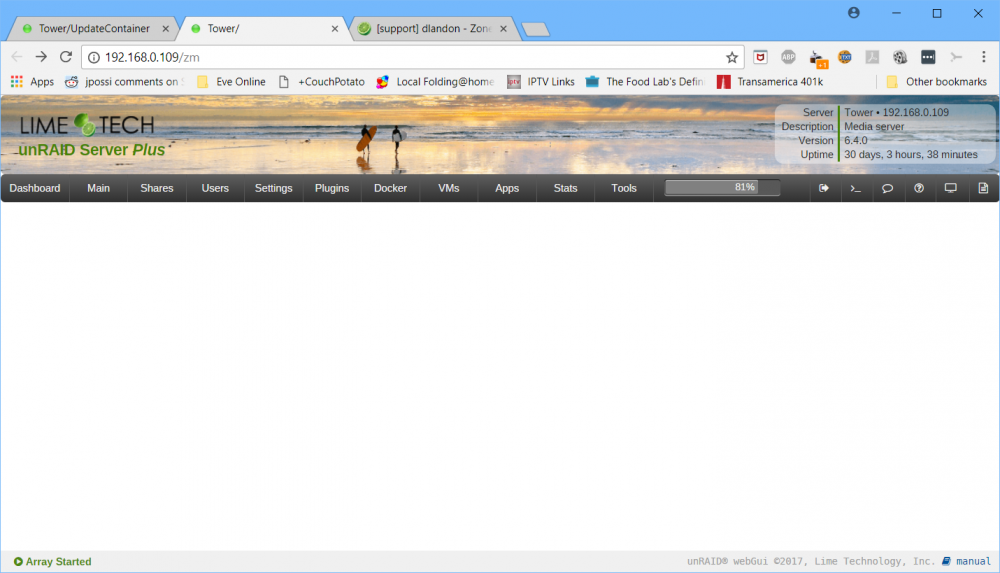Image resolution: width=1000 pixels, height=573 pixels.
Task: Open the Chrome profile avatar icon
Action: 853,13
